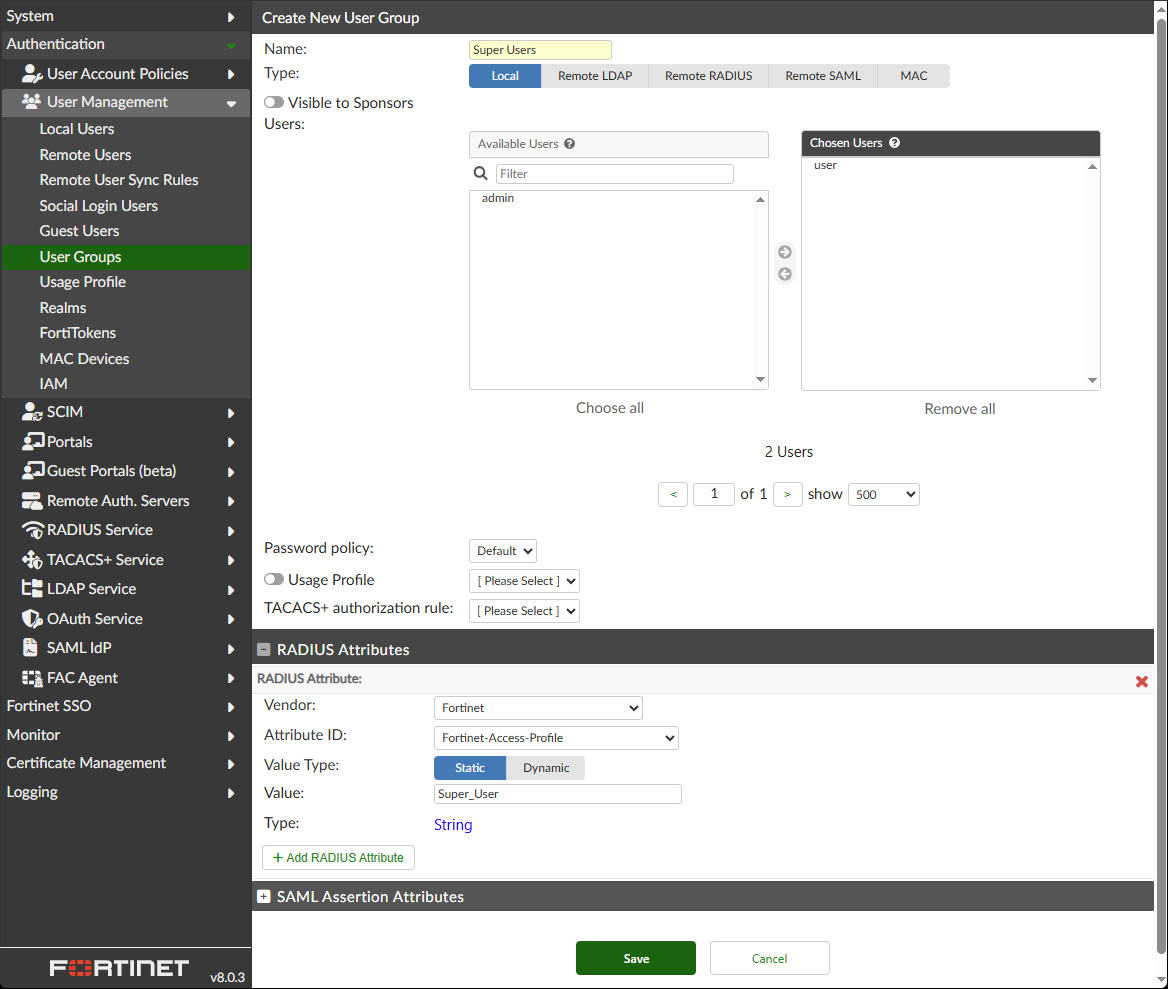Expand the System menu arrow
The width and height of the screenshot is (1169, 989).
(231, 16)
